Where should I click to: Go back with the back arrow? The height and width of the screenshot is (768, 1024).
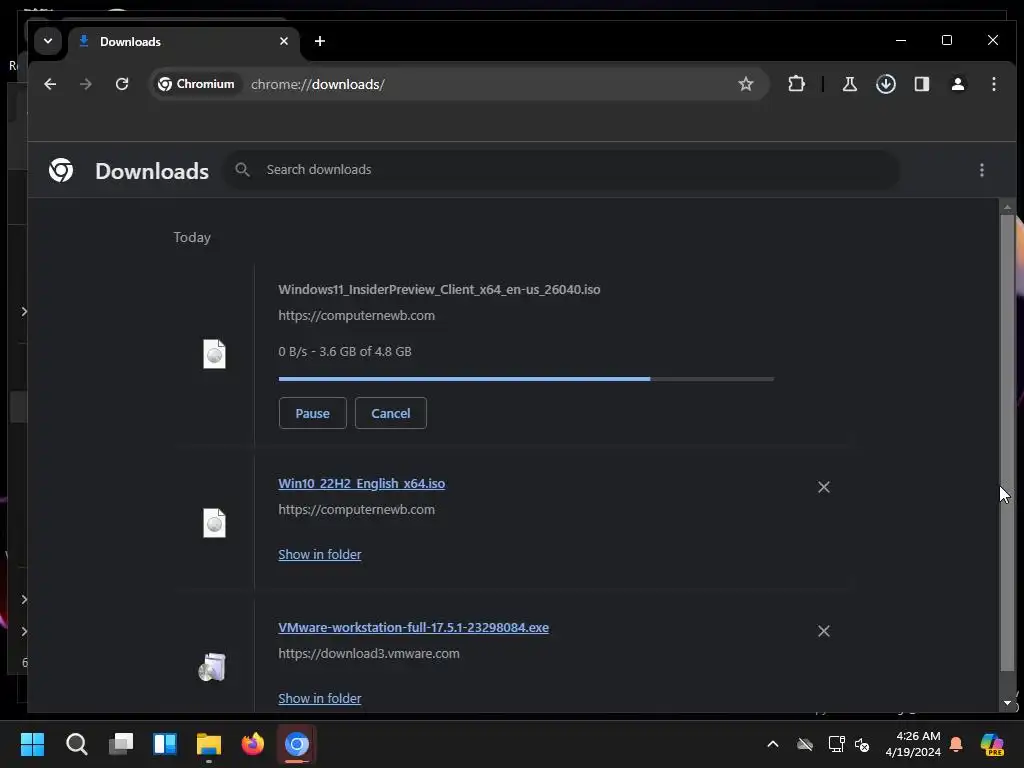point(50,84)
